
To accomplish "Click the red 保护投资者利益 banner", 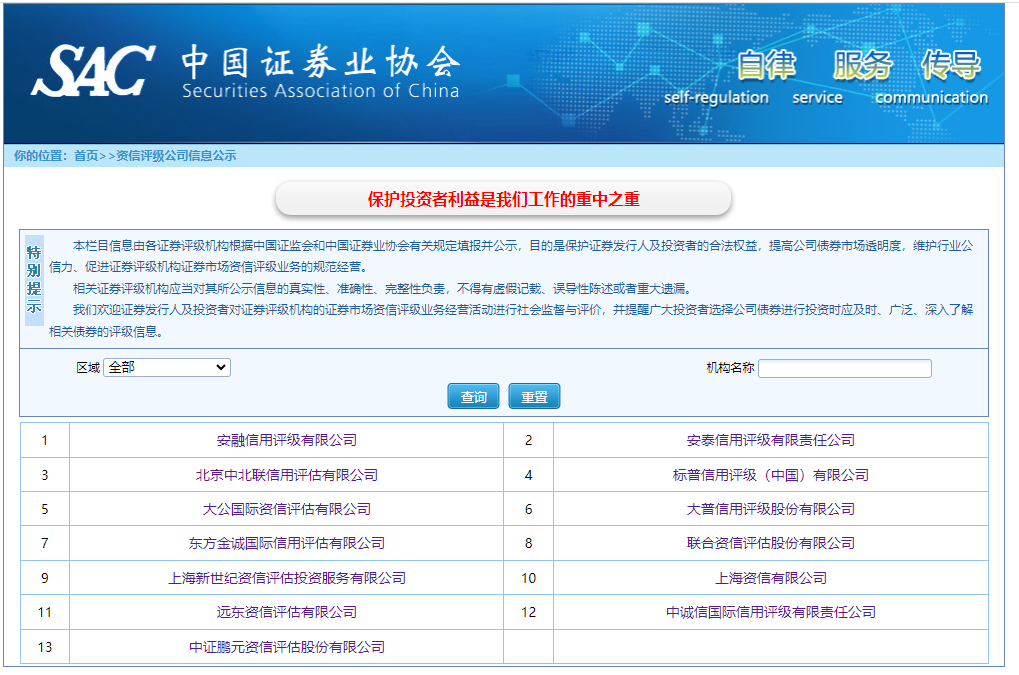I will pyautogui.click(x=504, y=199).
